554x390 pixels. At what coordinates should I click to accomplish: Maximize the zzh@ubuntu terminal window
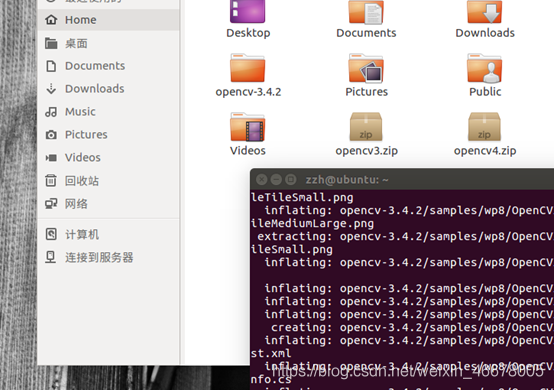tap(290, 179)
